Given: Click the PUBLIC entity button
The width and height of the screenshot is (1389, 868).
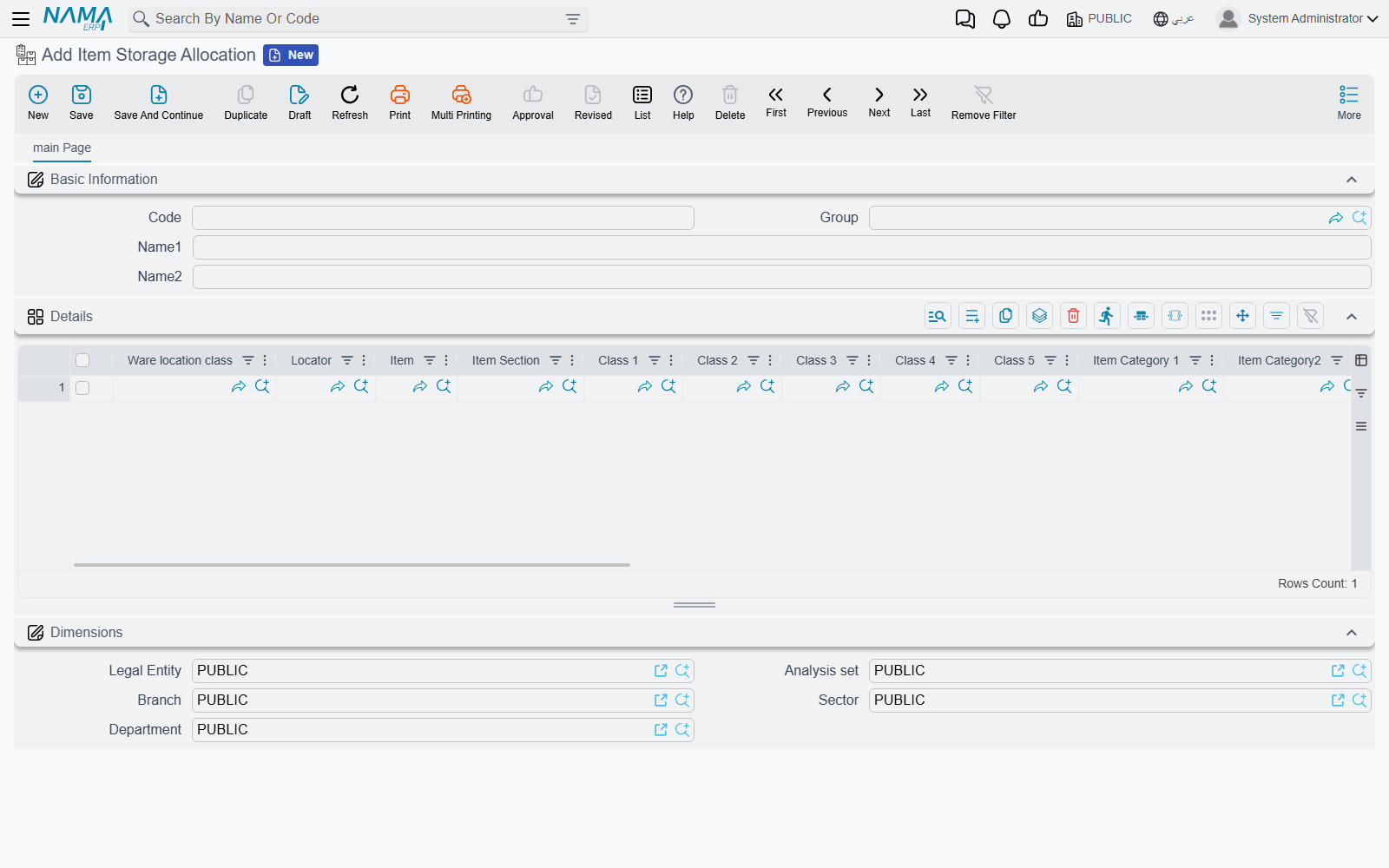Looking at the screenshot, I should pos(1099,19).
